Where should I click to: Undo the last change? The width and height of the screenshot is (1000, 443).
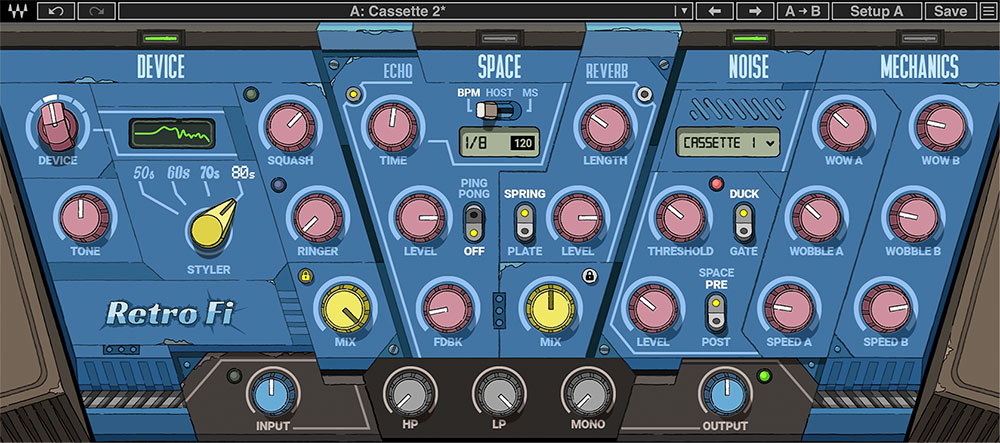(x=55, y=11)
